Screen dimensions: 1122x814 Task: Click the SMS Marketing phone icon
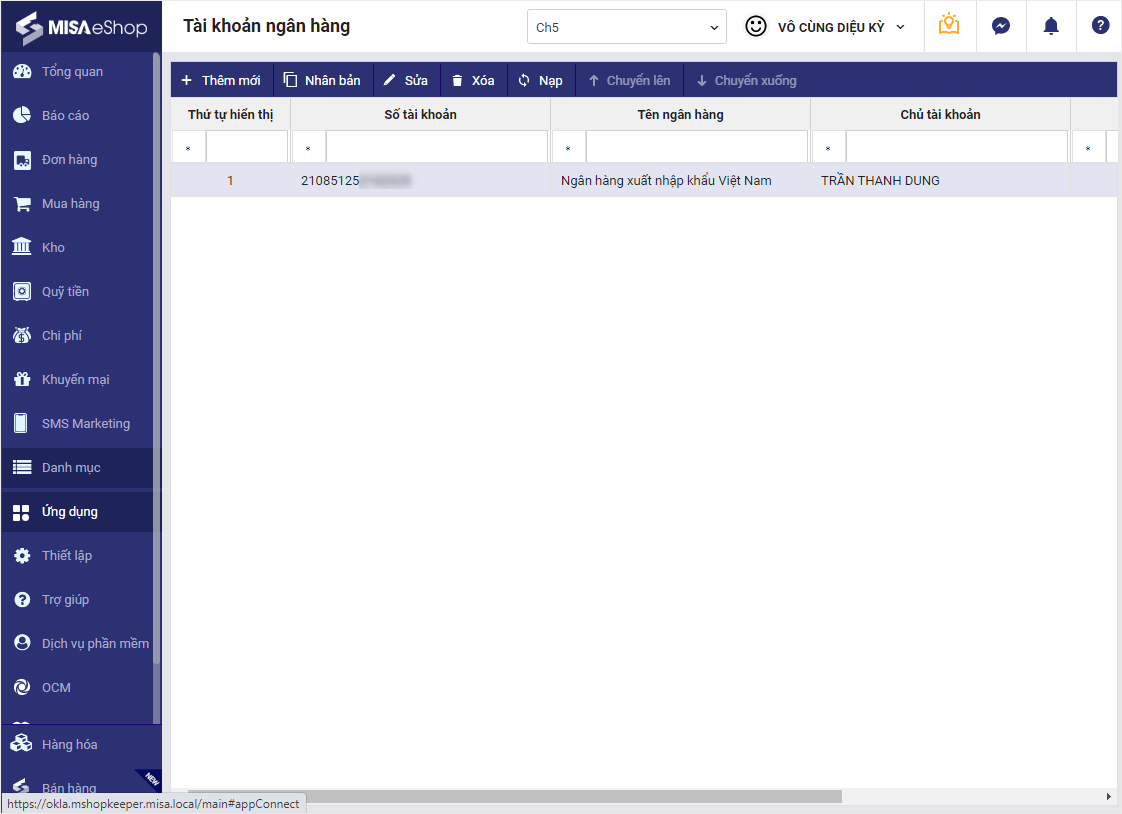21,423
